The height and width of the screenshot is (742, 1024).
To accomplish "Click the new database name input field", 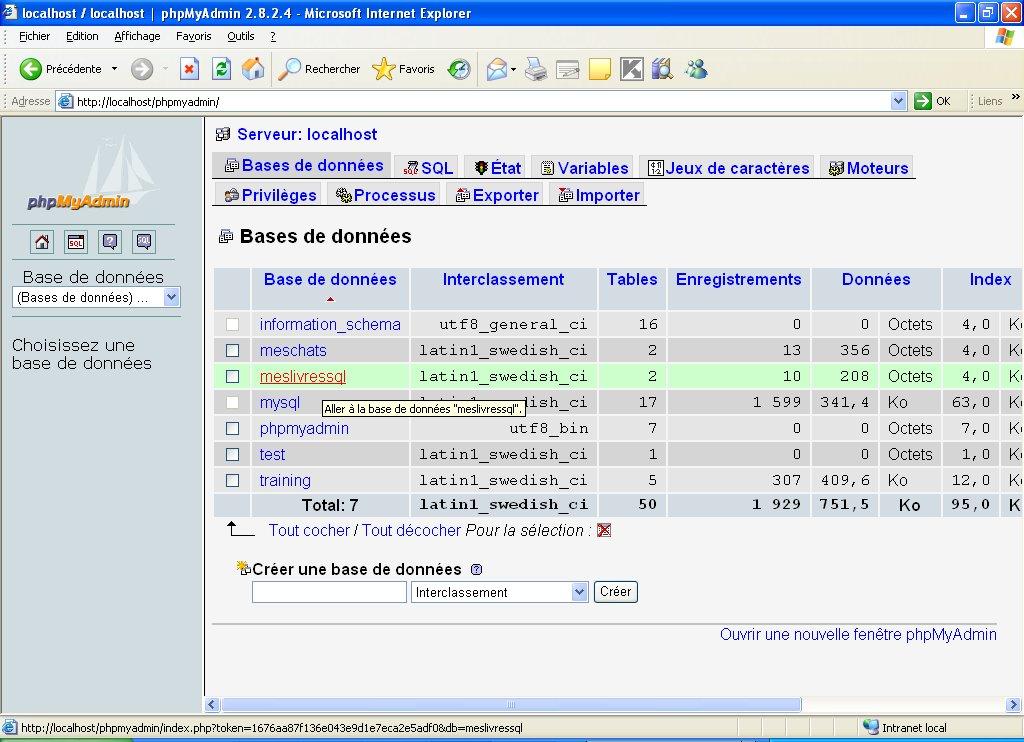I will click(329, 592).
